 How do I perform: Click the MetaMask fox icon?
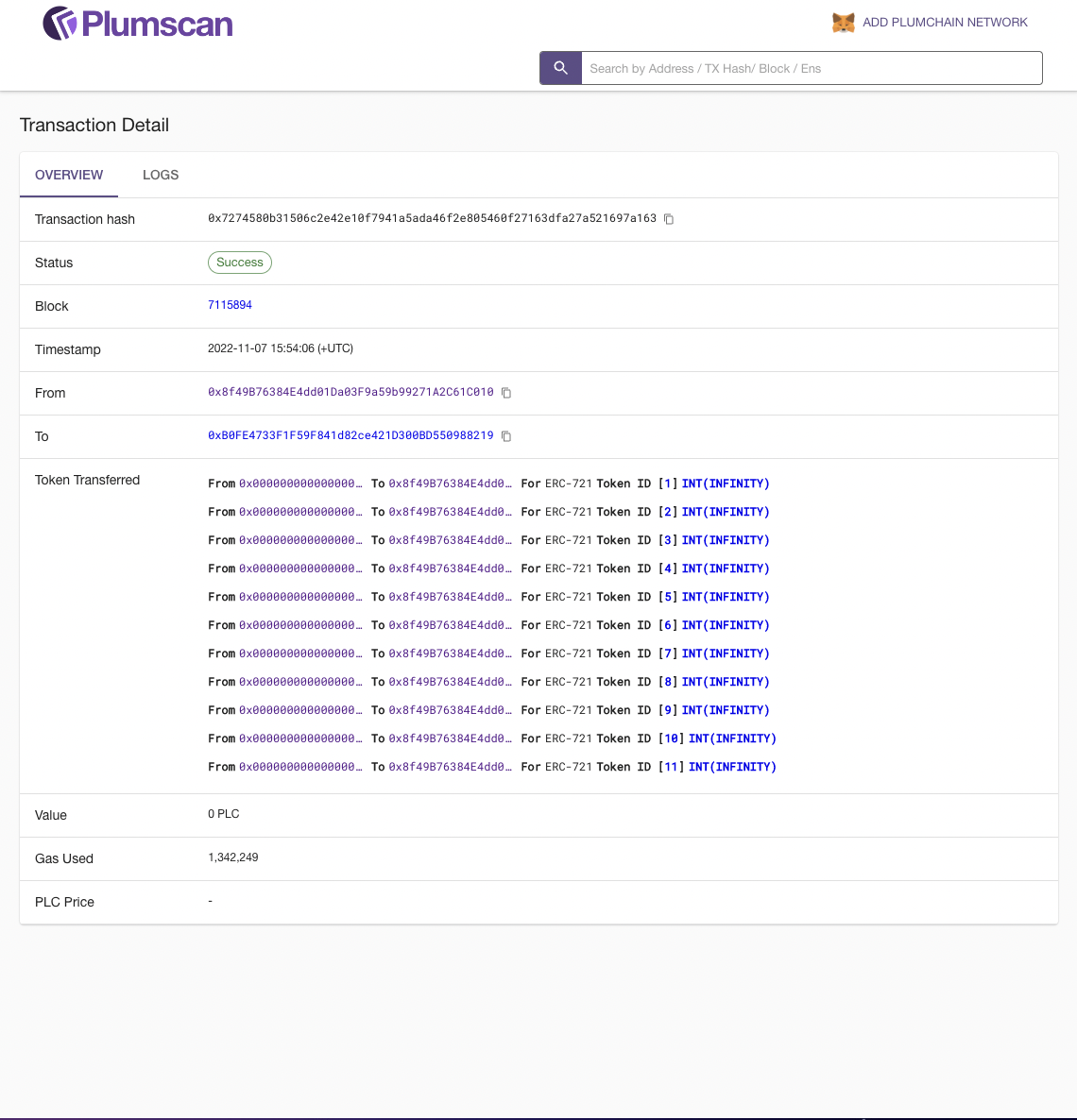point(843,23)
